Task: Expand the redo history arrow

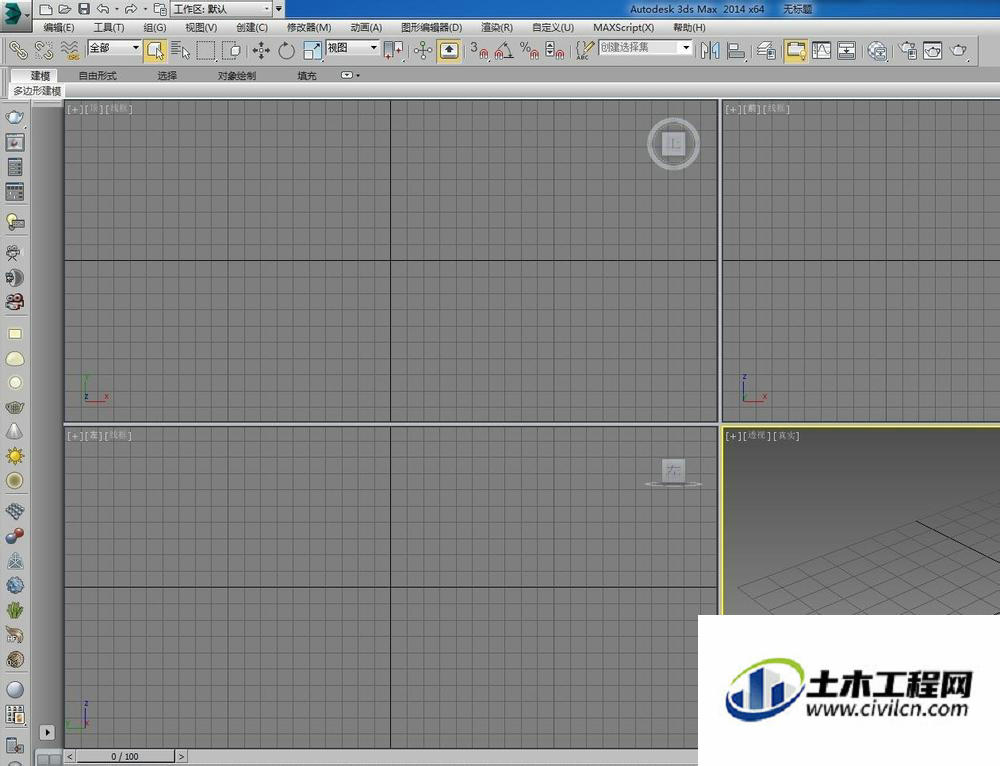Action: point(145,9)
